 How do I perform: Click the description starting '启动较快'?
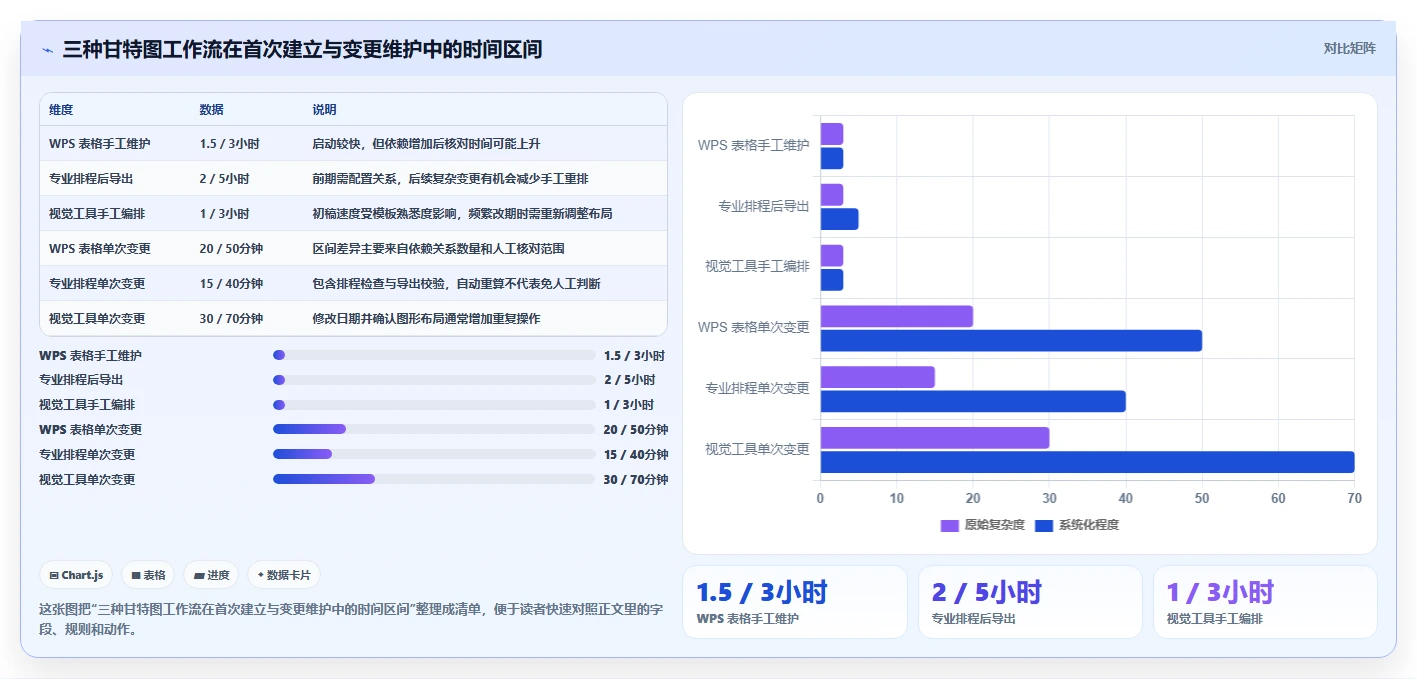point(426,144)
